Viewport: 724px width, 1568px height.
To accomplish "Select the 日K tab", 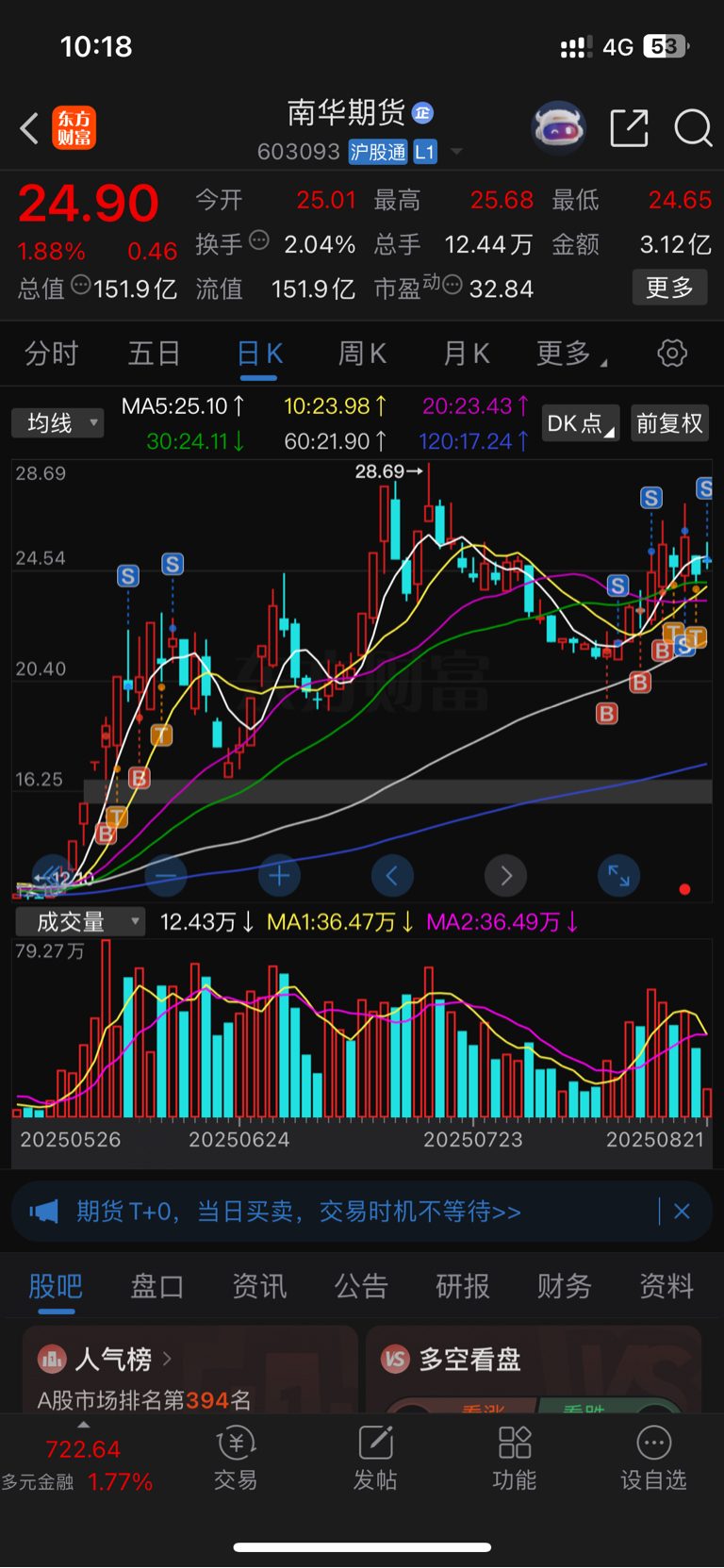I will point(259,354).
